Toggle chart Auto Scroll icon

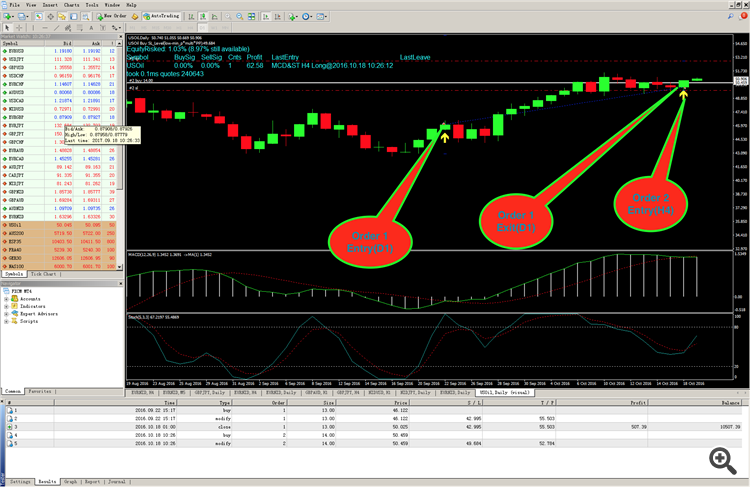pos(266,16)
